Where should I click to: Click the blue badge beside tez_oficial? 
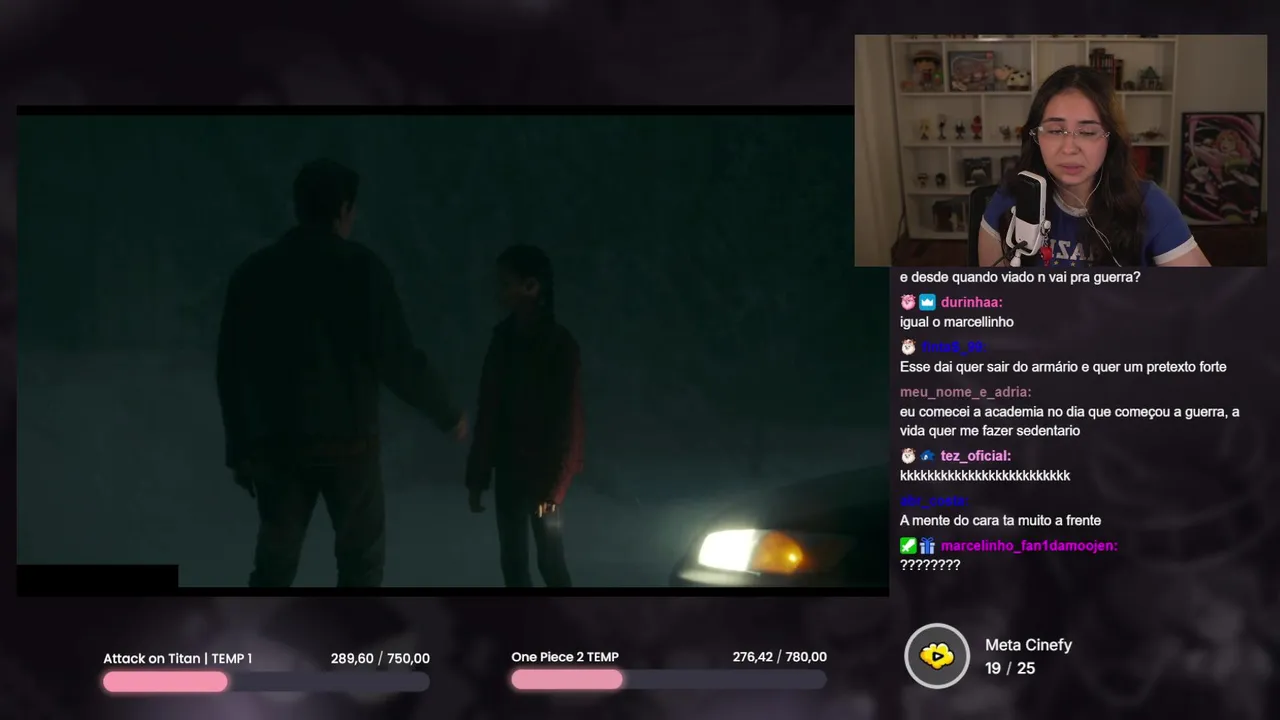click(927, 456)
